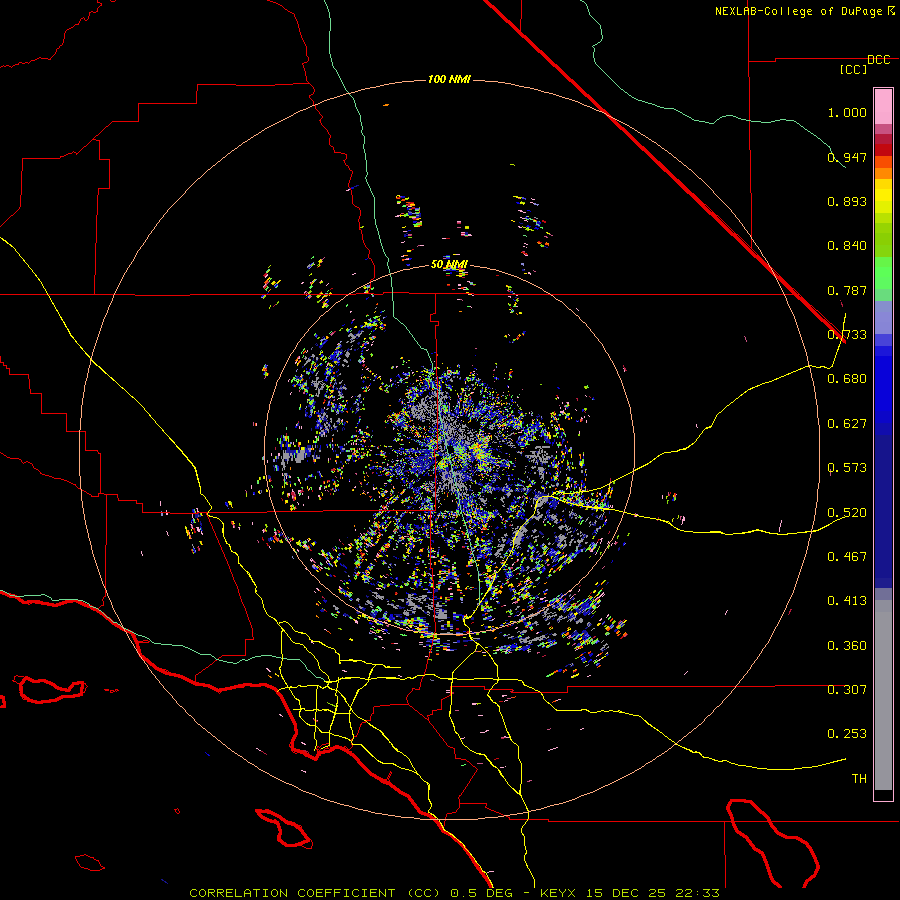Viewport: 900px width, 900px height.
Task: Click the 100 NMI range ring label
Action: tap(449, 79)
